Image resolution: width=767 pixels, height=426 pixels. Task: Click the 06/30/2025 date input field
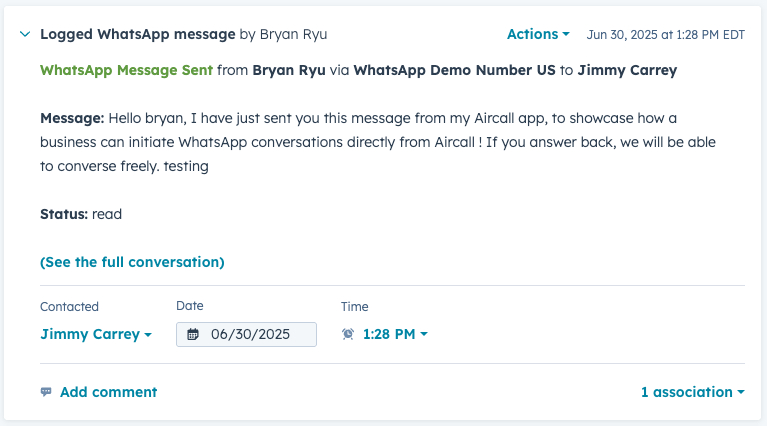pyautogui.click(x=246, y=334)
